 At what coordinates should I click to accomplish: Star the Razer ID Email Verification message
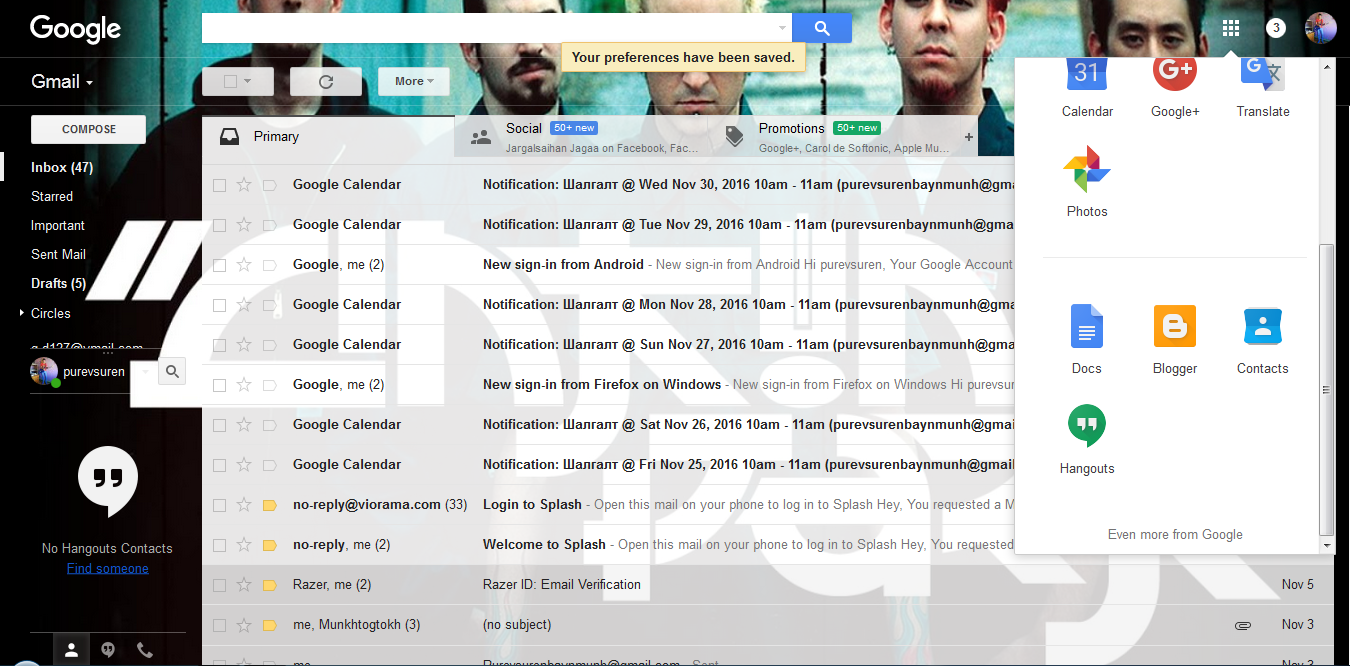pyautogui.click(x=244, y=585)
